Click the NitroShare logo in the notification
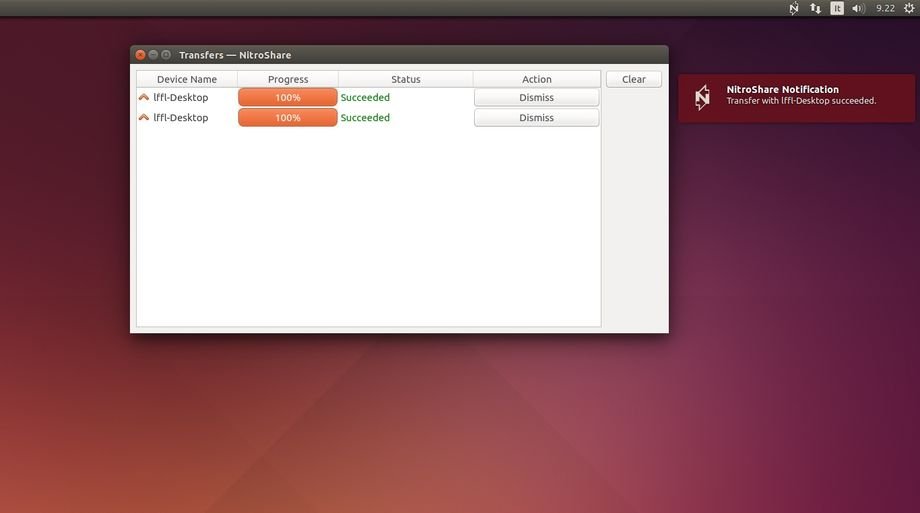The height and width of the screenshot is (513, 920). [702, 97]
